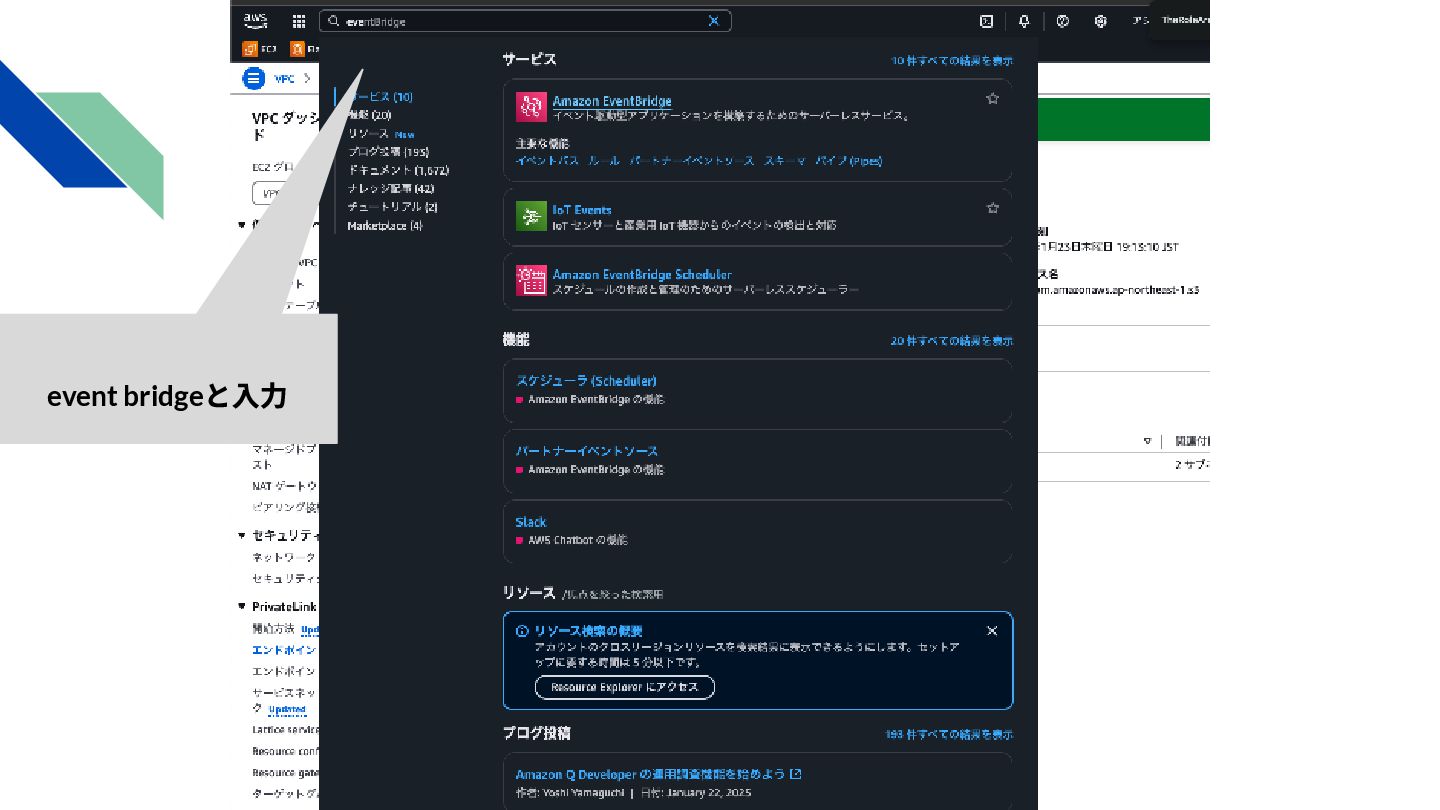Open Amazon EventBridge Scheduler link
This screenshot has height=810, width=1440.
tap(642, 274)
